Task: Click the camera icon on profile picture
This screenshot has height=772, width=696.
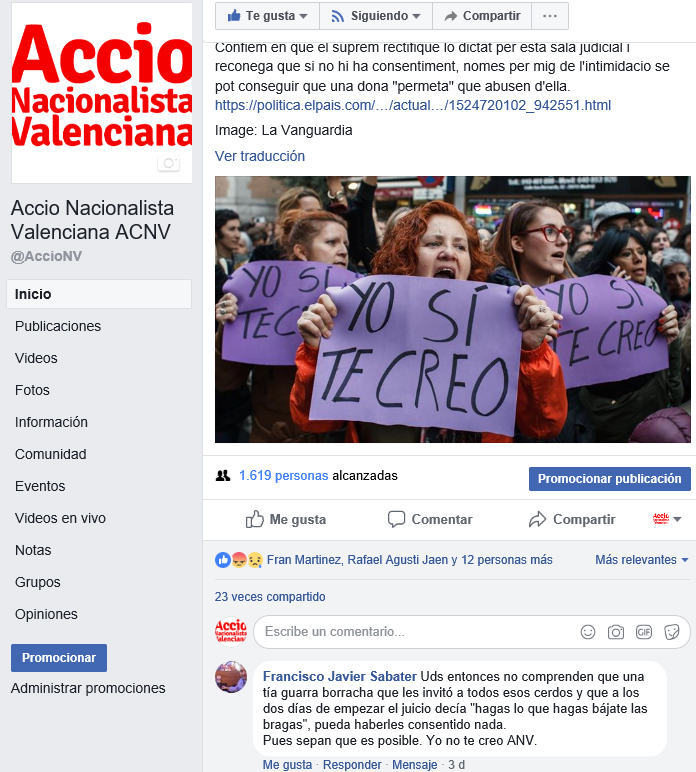Action: click(168, 163)
